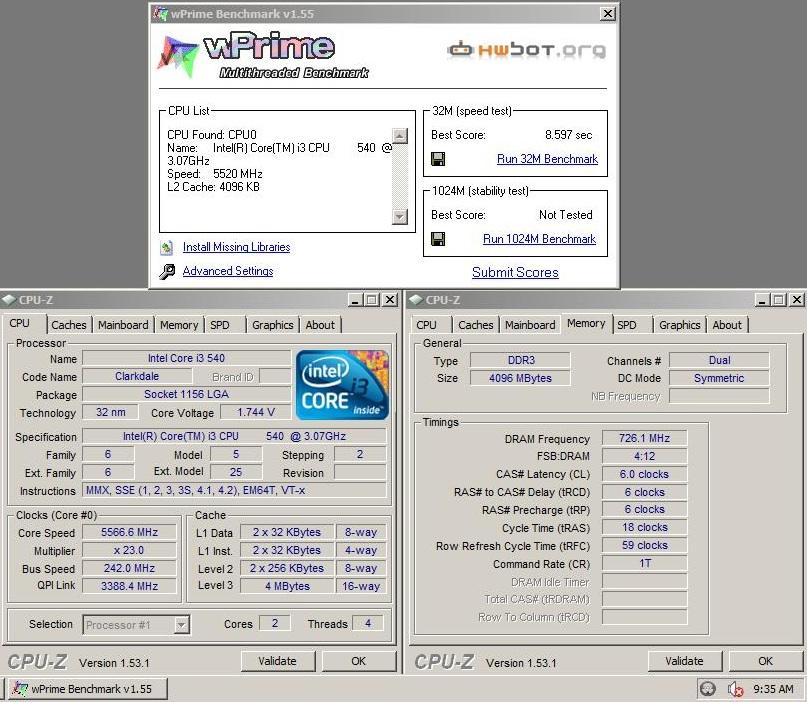Viewport: 807px width, 702px height.
Task: Click the Command Rate 1T value
Action: (x=644, y=564)
